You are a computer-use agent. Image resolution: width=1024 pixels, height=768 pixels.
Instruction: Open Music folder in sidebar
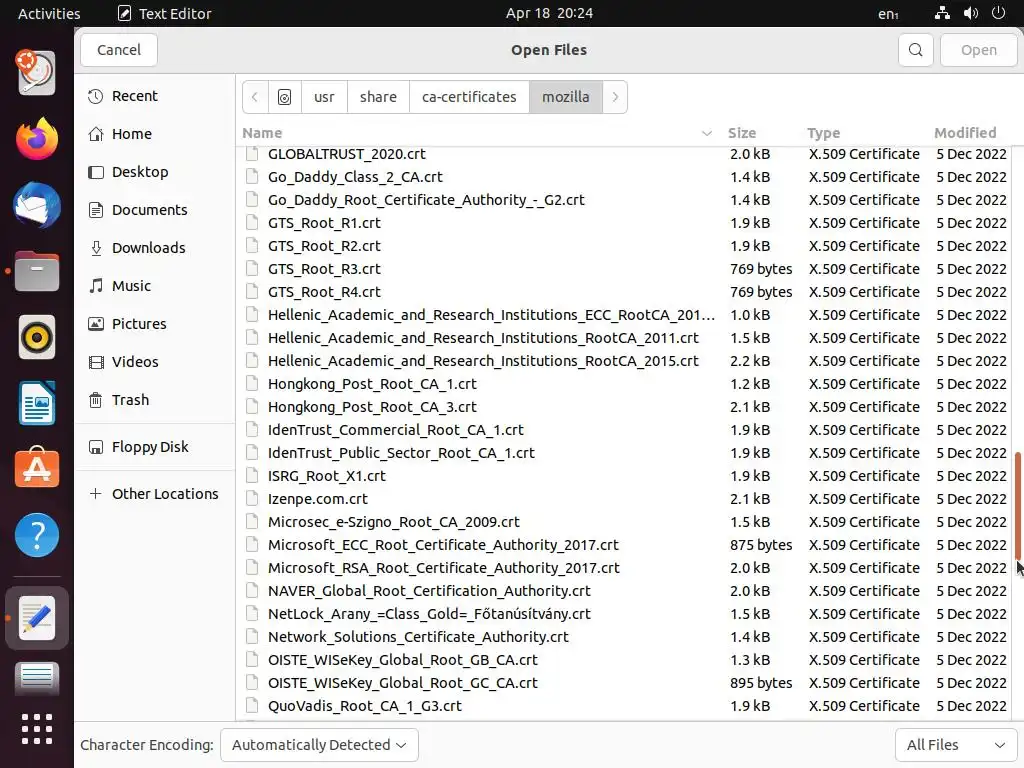(155, 285)
